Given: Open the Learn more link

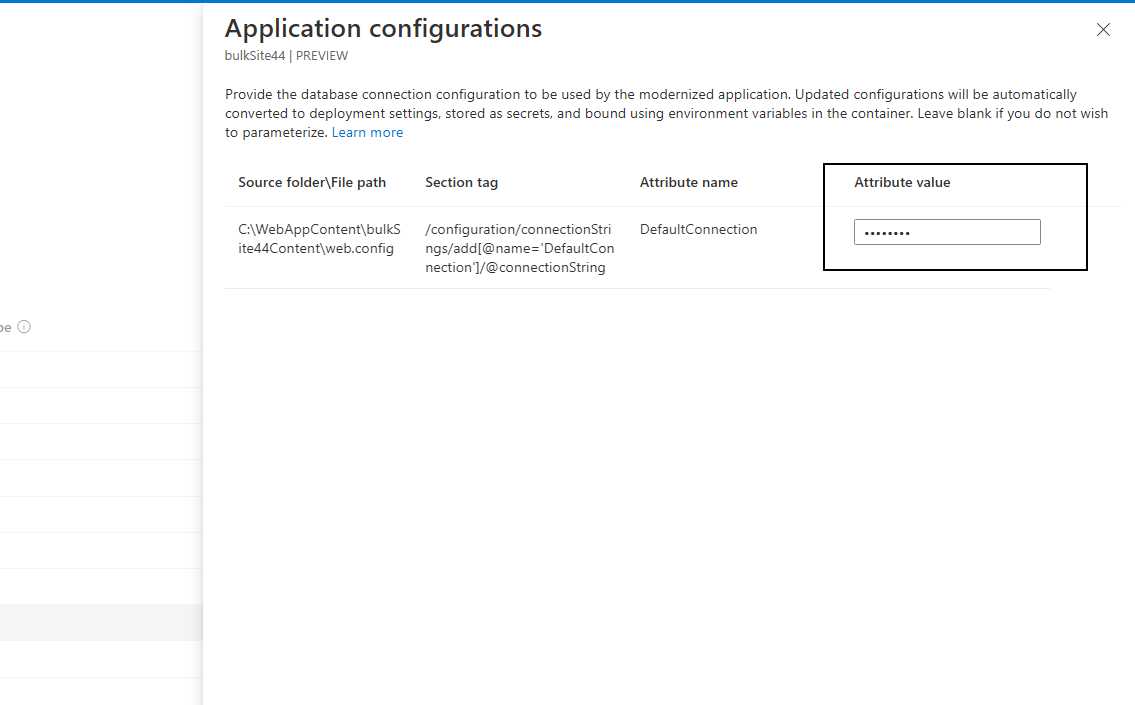Looking at the screenshot, I should 367,132.
